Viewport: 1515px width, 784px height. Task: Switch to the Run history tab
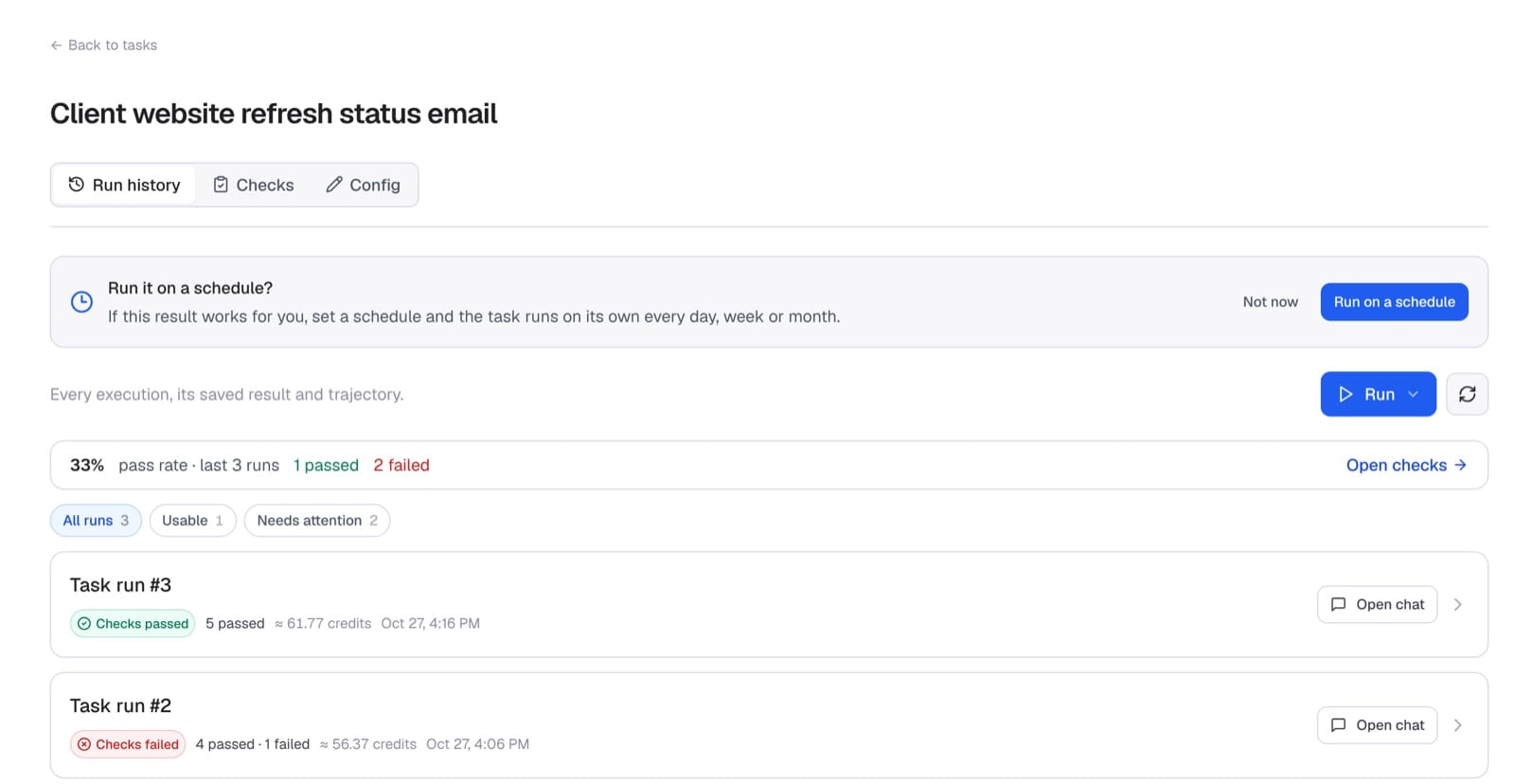coord(124,185)
